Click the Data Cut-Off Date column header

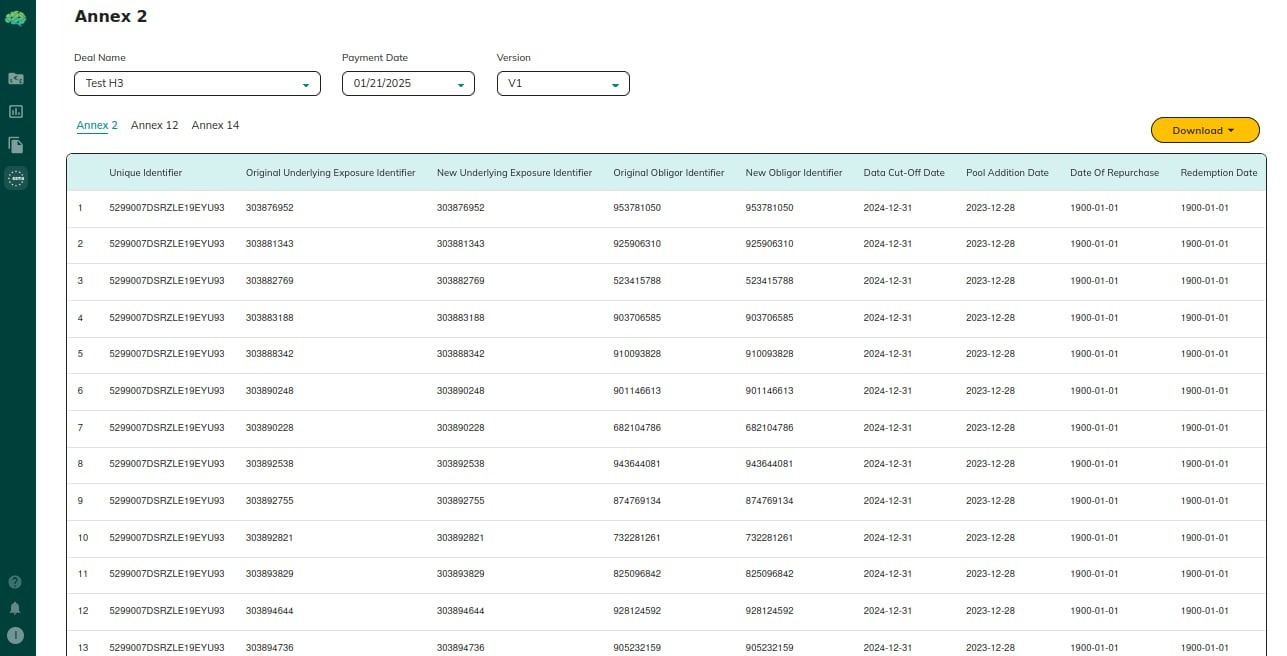click(904, 173)
